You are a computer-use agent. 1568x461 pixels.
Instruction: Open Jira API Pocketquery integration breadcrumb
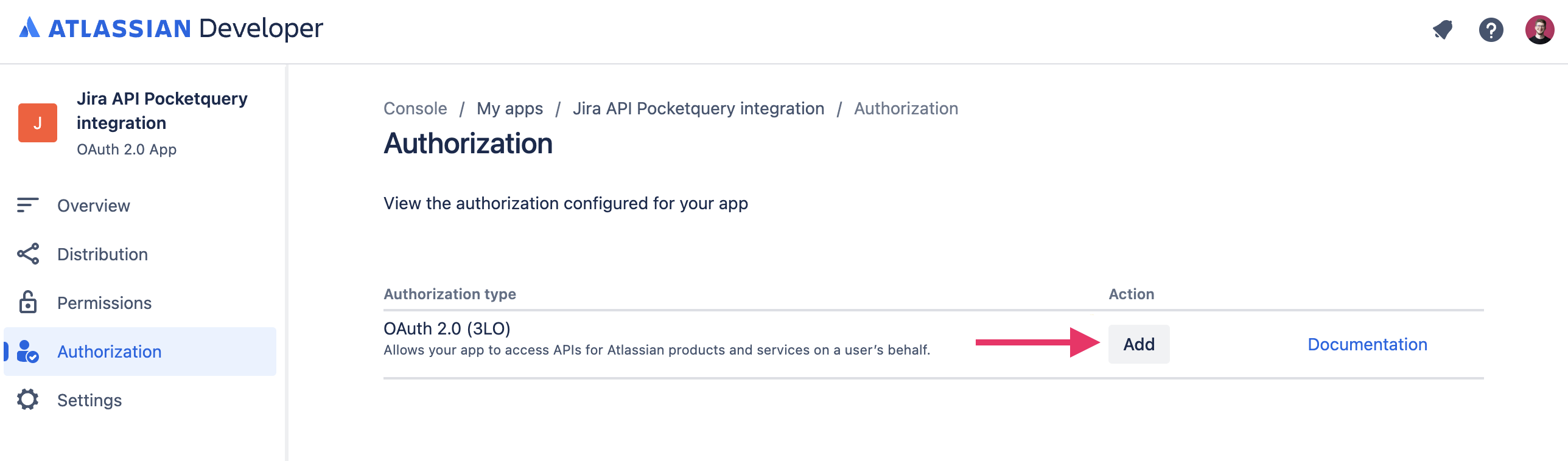click(x=698, y=108)
